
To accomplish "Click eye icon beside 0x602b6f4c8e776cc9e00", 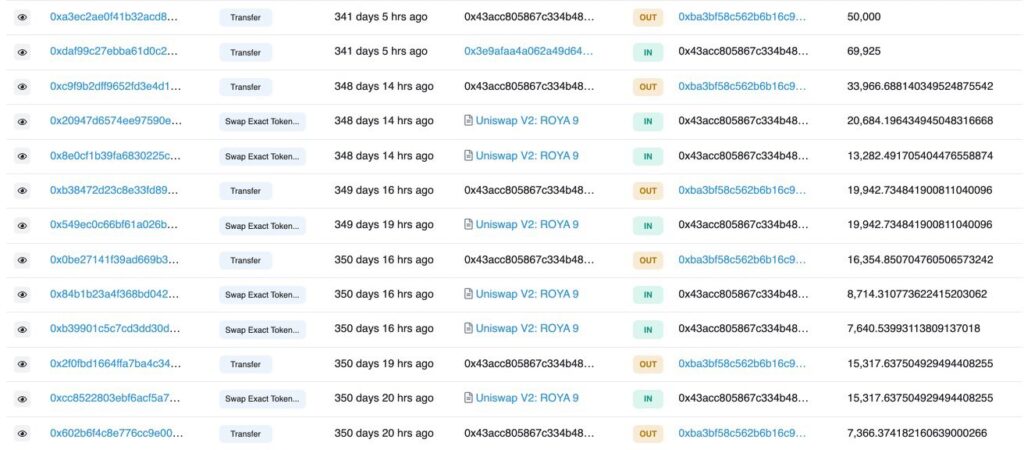I will [x=22, y=433].
